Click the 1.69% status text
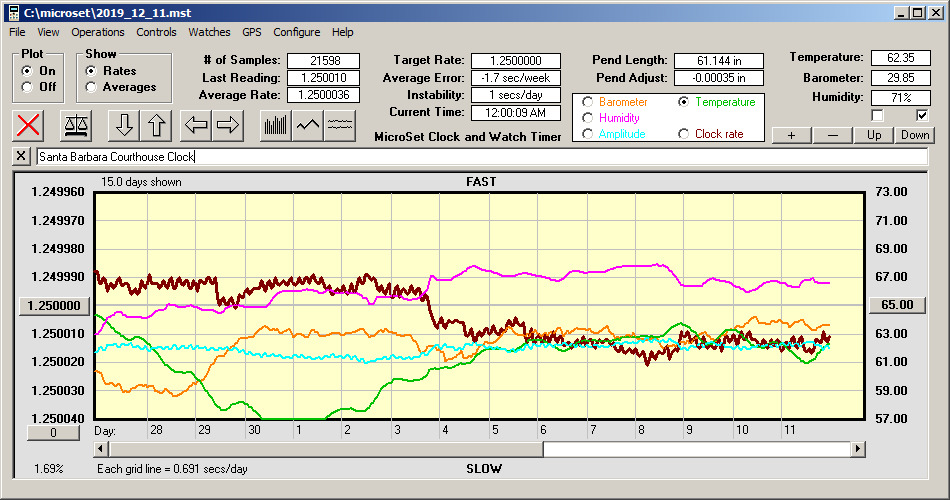 [48, 468]
